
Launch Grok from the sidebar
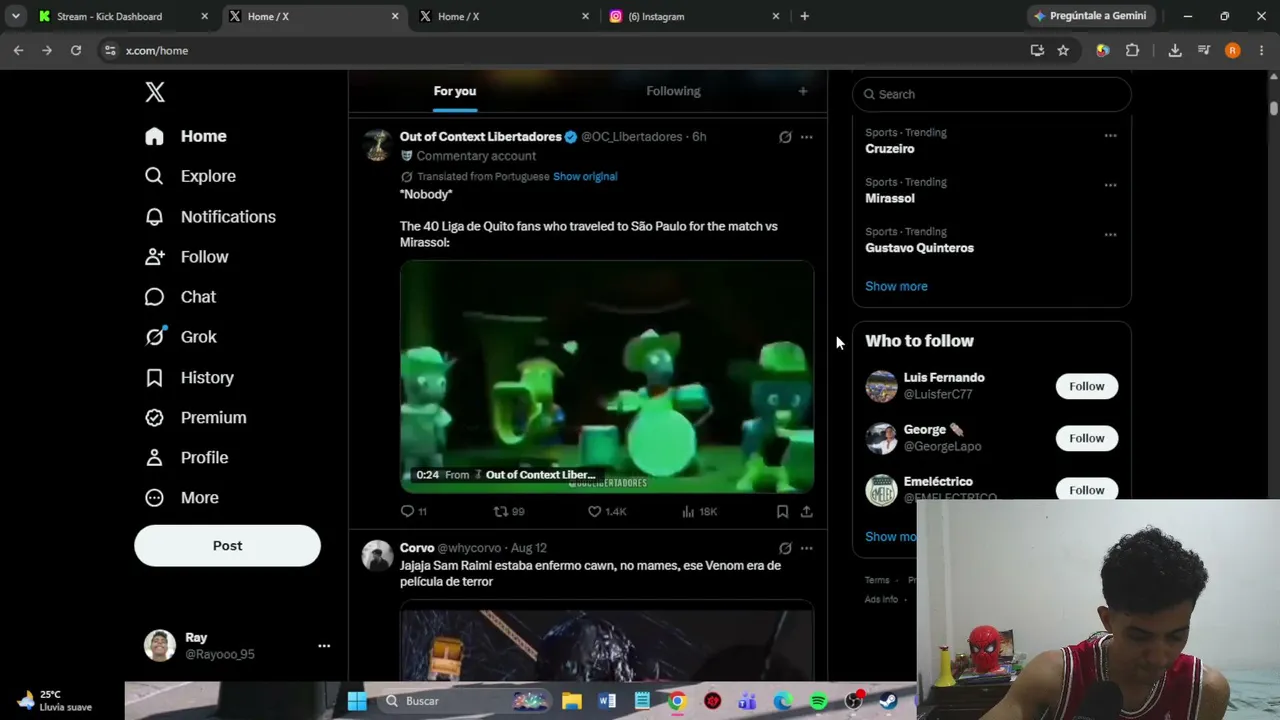180,337
